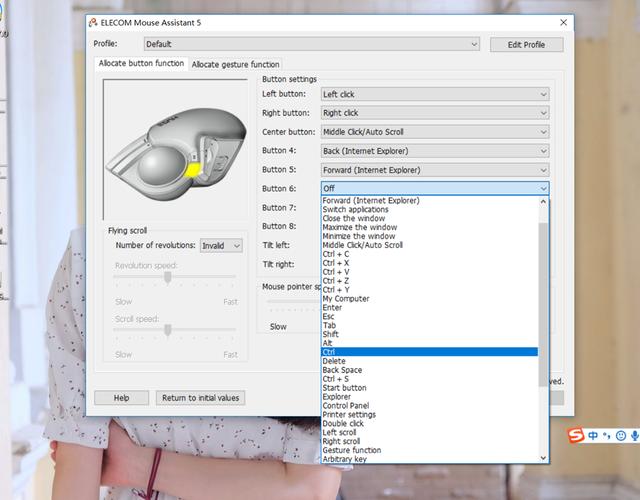
Task: Choose Shift key option
Action: point(430,334)
